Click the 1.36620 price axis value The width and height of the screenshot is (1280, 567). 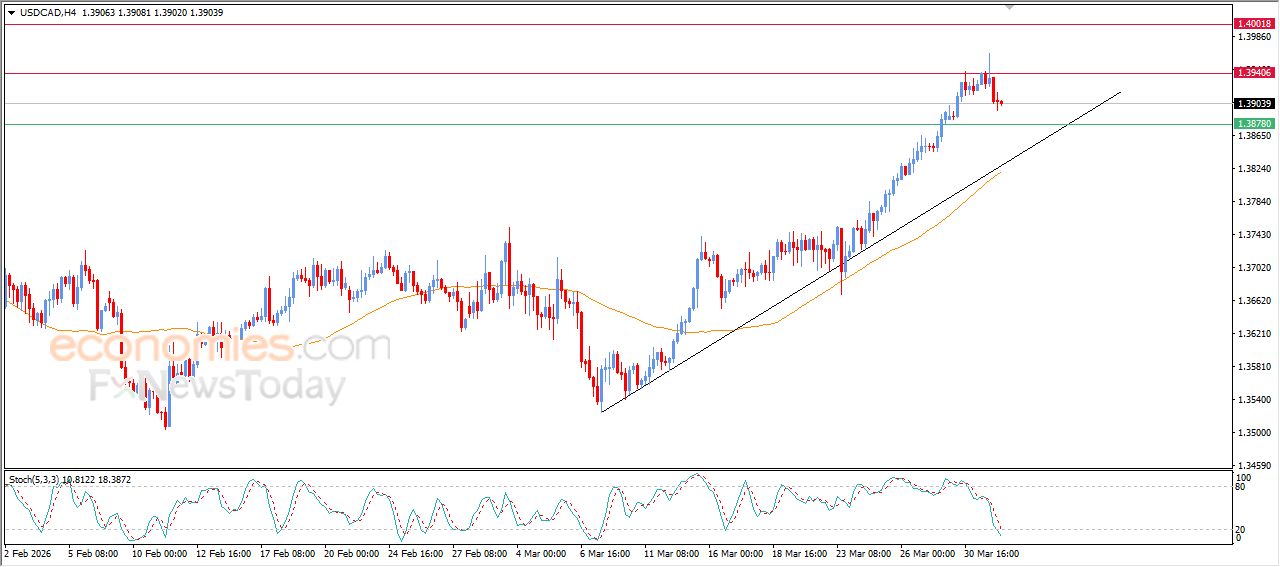(1253, 301)
